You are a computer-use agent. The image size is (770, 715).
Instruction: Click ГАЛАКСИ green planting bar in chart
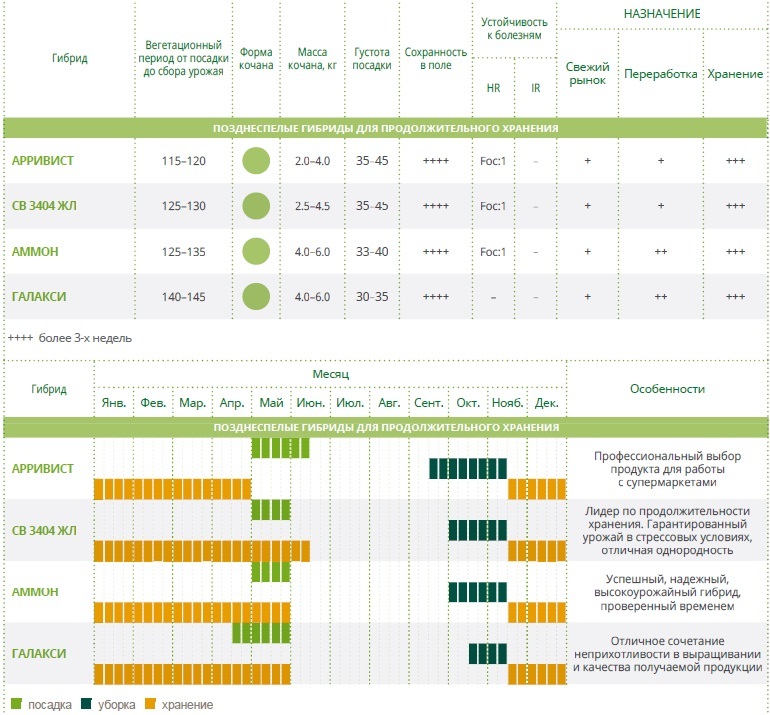(x=261, y=633)
